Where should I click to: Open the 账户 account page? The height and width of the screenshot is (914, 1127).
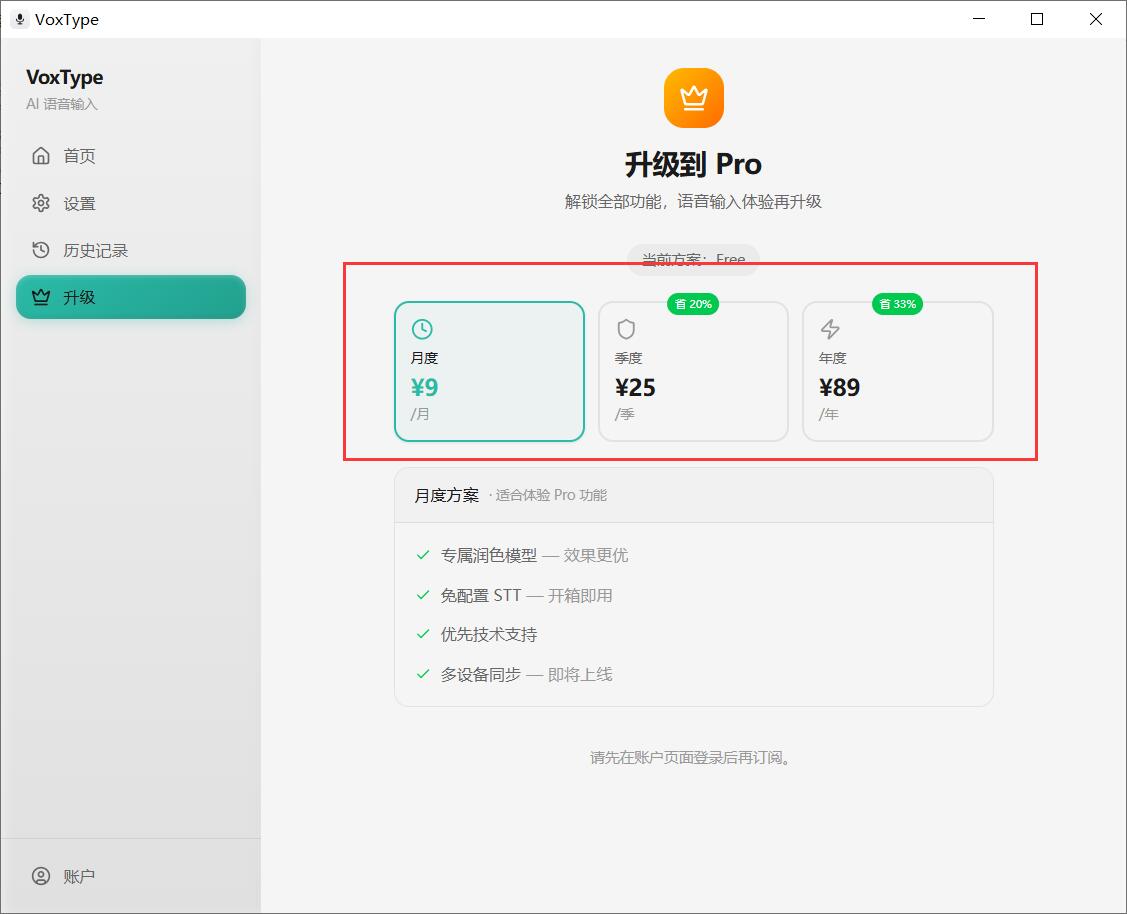tap(131, 876)
